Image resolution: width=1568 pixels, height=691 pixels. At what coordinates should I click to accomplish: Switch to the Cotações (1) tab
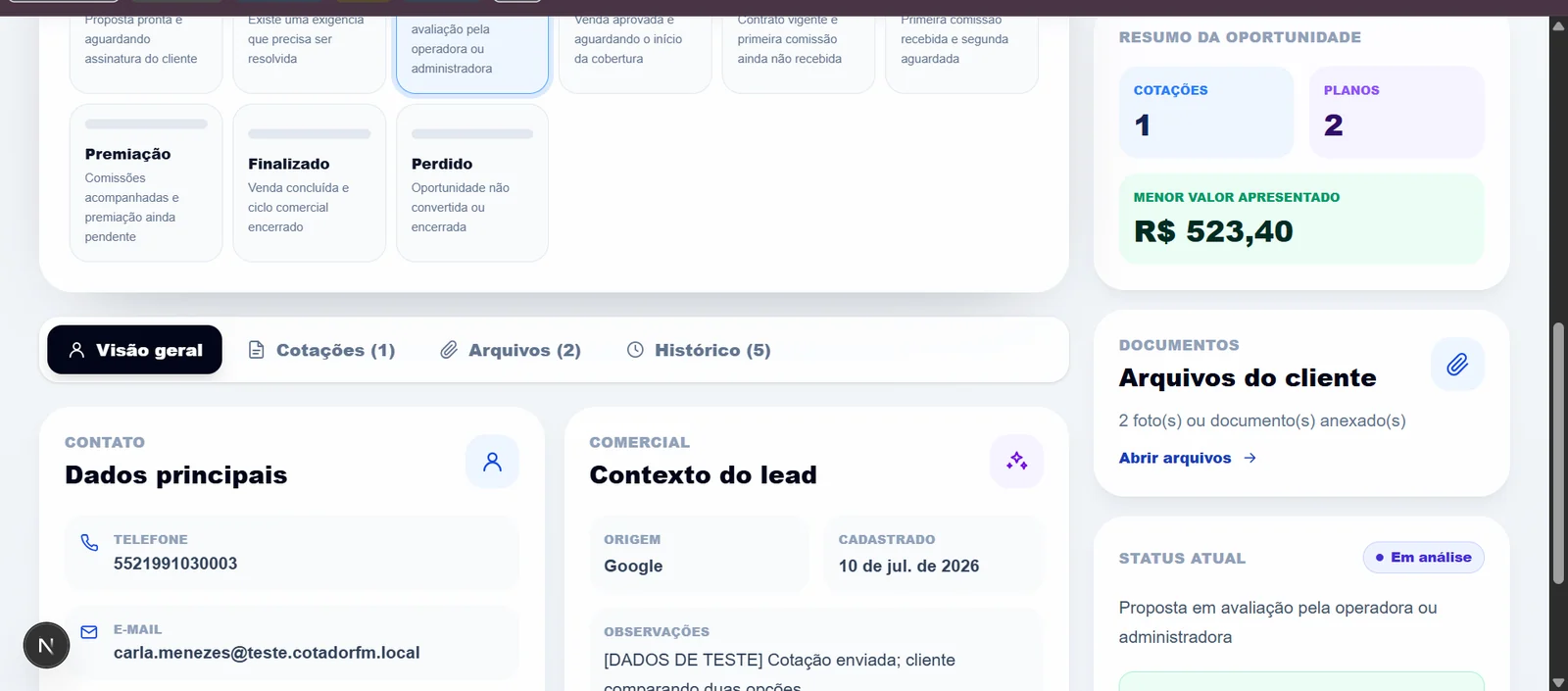coord(321,350)
